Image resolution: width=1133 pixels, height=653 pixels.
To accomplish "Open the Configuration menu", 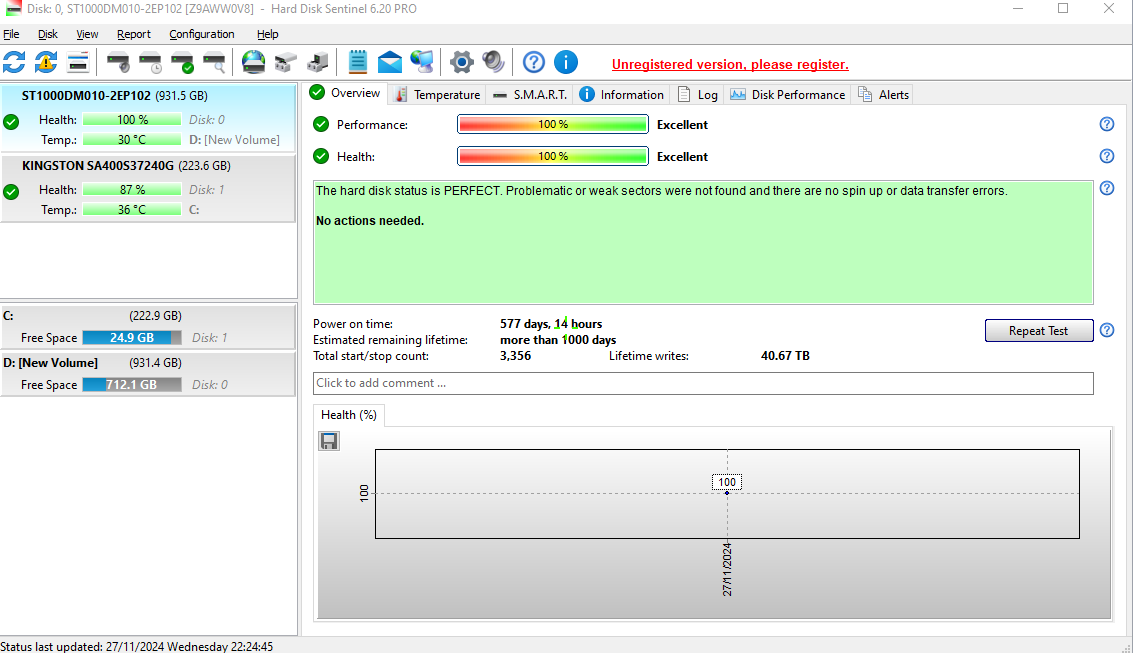I will (202, 34).
